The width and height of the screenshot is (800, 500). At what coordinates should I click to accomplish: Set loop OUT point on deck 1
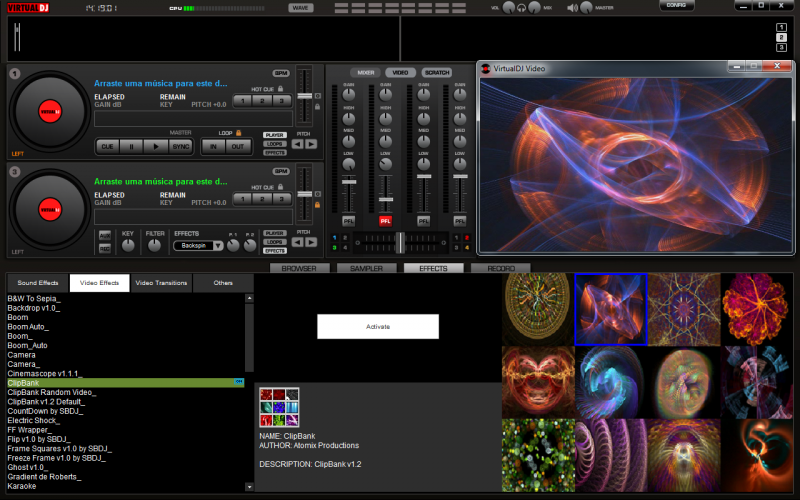coord(238,146)
